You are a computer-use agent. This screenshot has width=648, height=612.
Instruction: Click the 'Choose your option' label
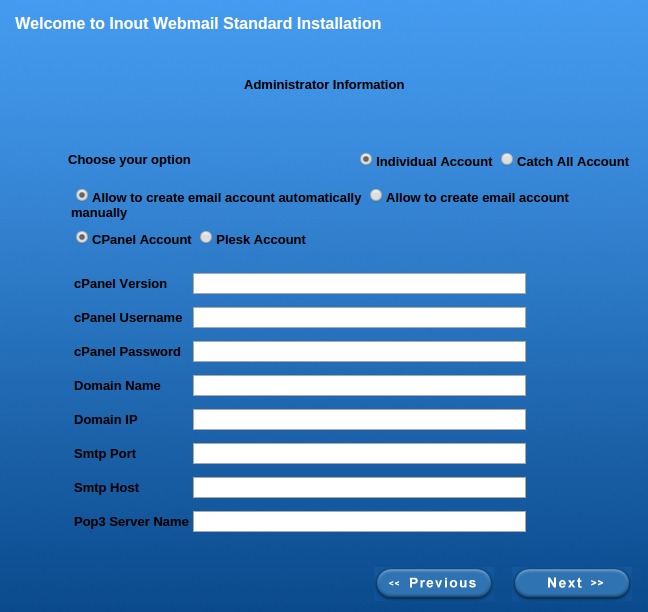click(x=129, y=160)
